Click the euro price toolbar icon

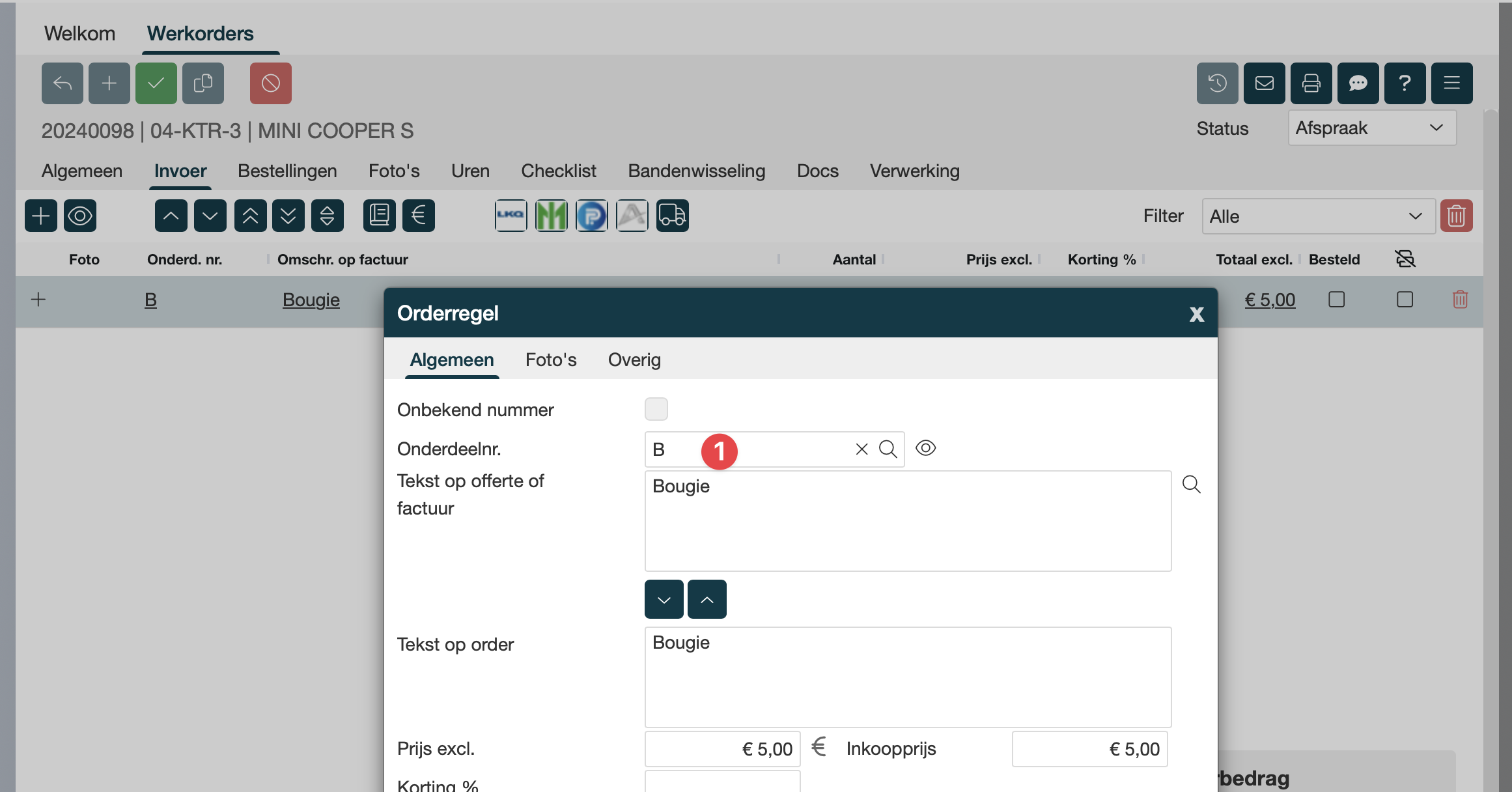(418, 216)
